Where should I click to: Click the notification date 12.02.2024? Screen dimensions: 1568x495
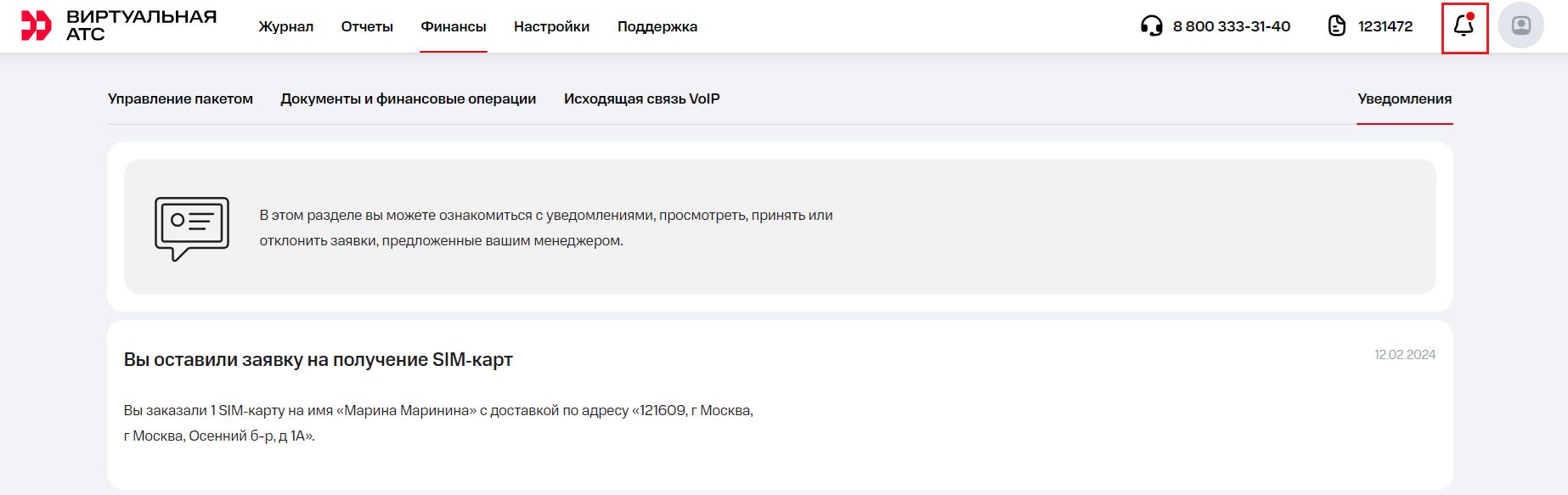tap(1405, 355)
